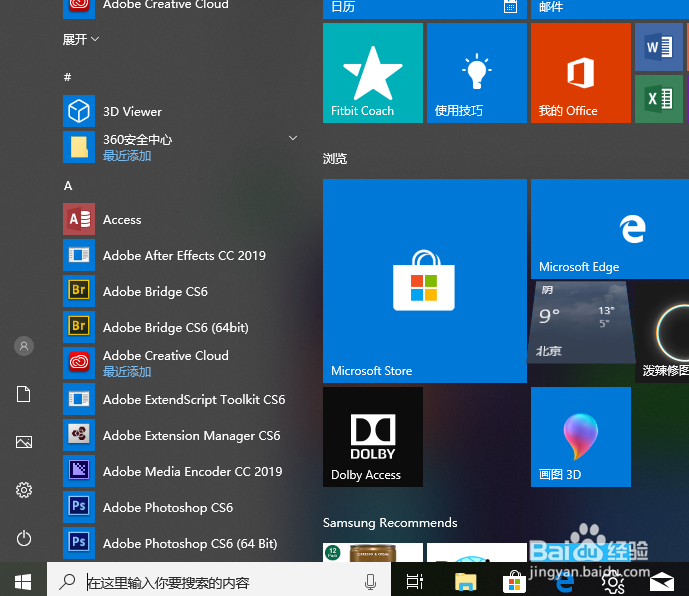Click the search magnifier icon
689x596 pixels.
click(x=67, y=582)
